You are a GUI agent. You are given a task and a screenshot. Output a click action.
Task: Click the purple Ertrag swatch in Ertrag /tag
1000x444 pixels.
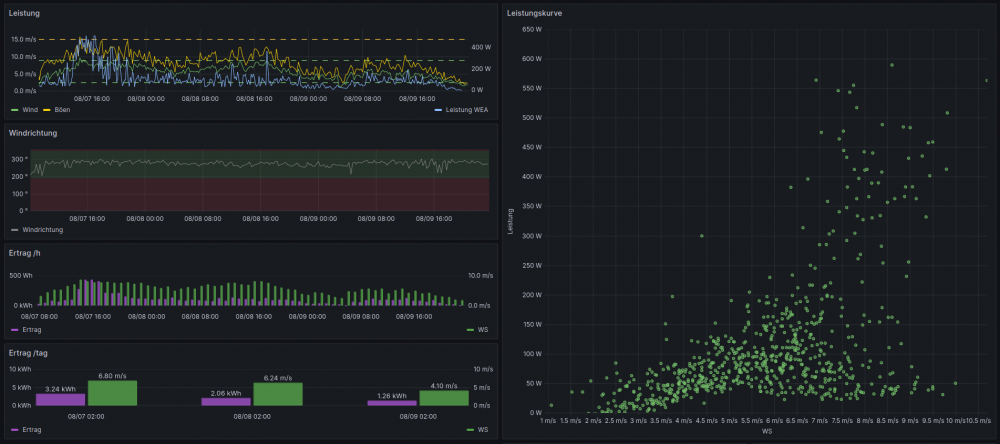[x=14, y=429]
